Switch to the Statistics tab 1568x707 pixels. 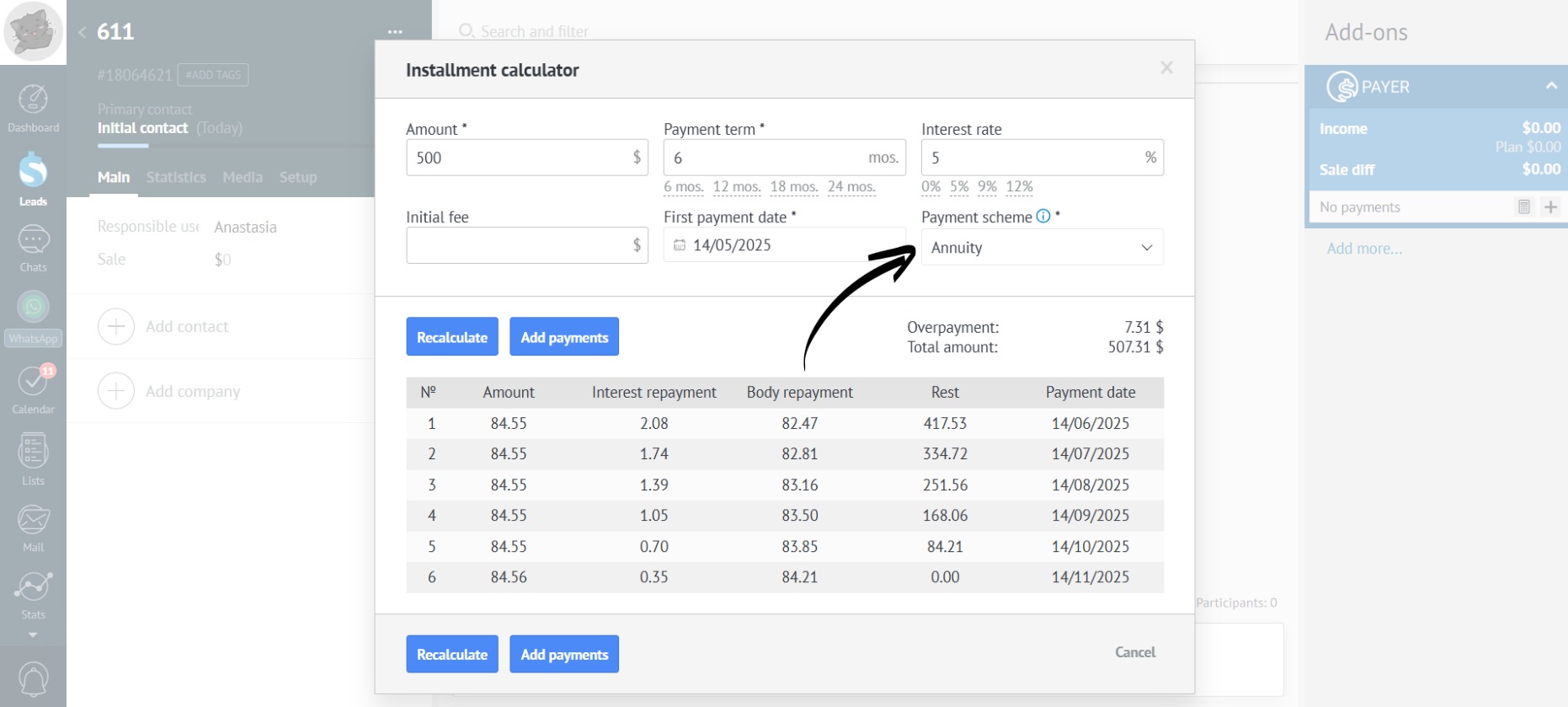[176, 177]
